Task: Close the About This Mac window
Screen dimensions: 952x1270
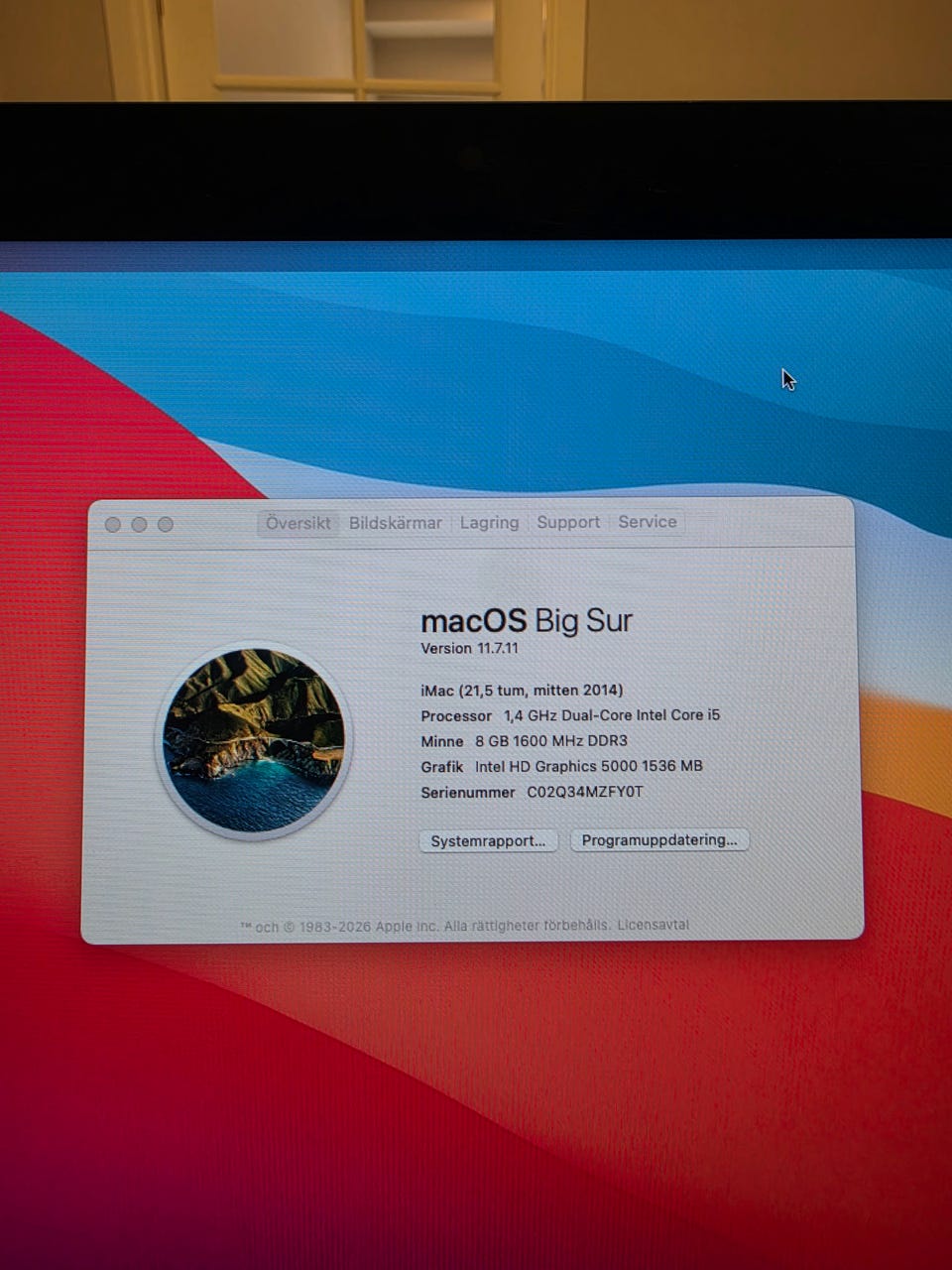Action: [113, 525]
